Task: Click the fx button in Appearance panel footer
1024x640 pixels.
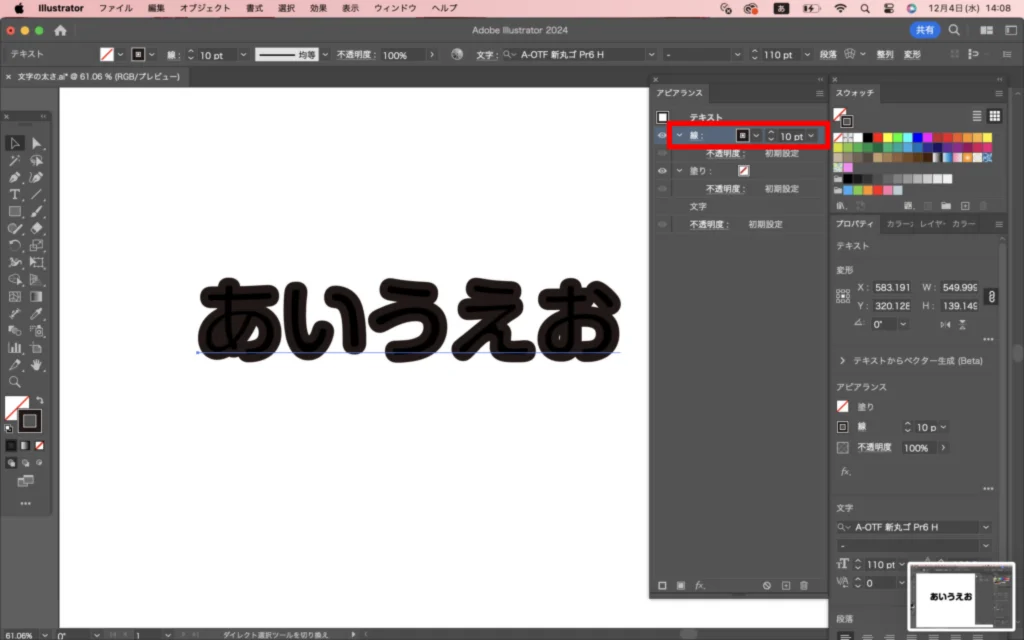Action: click(700, 585)
